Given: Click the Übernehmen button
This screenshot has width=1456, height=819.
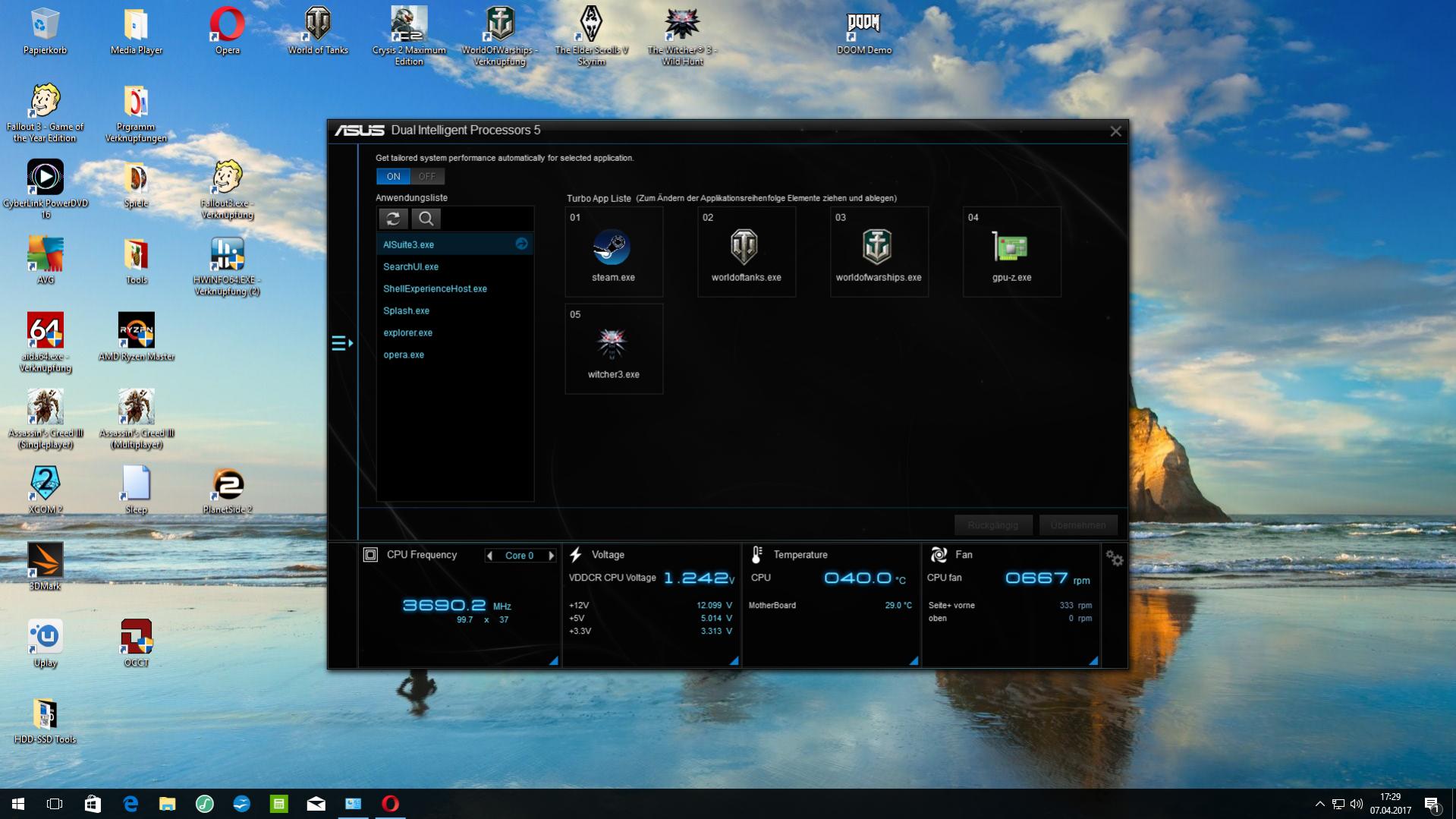Looking at the screenshot, I should click(x=1078, y=525).
